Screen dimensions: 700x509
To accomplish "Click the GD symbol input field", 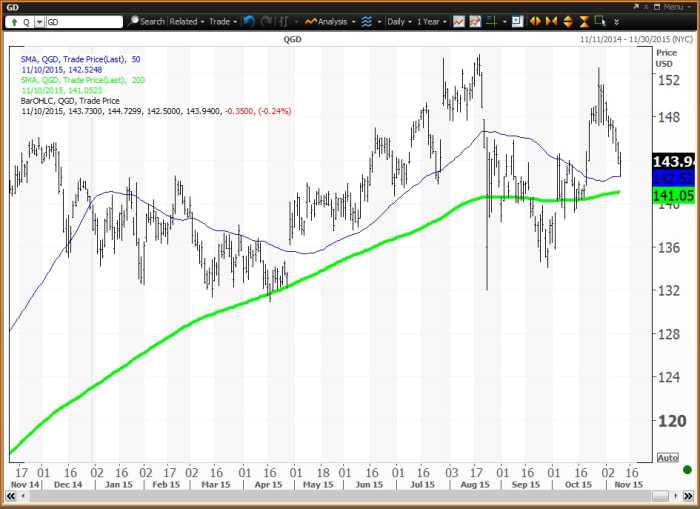I will 85,21.
